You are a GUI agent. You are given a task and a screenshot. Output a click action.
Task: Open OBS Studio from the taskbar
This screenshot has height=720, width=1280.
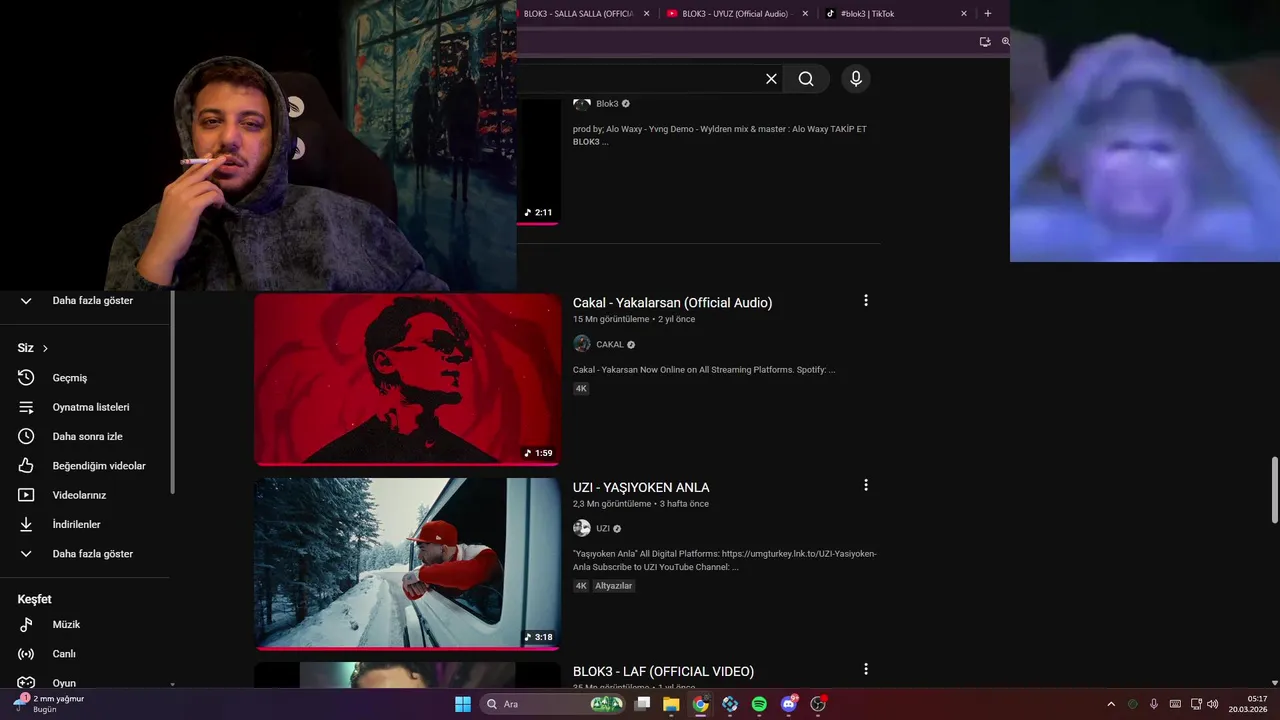click(x=818, y=704)
